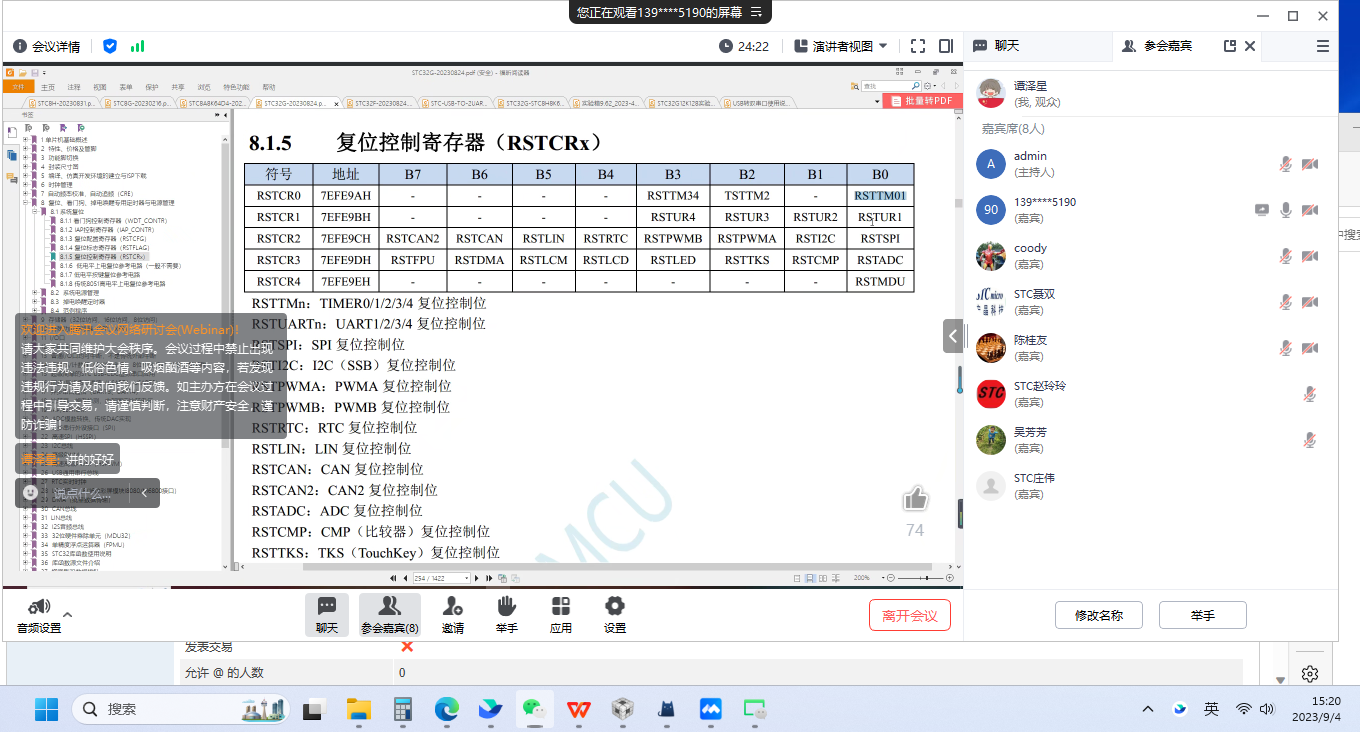Collapse the side panel with the arrow handle
This screenshot has height=732, width=1360.
954,336
